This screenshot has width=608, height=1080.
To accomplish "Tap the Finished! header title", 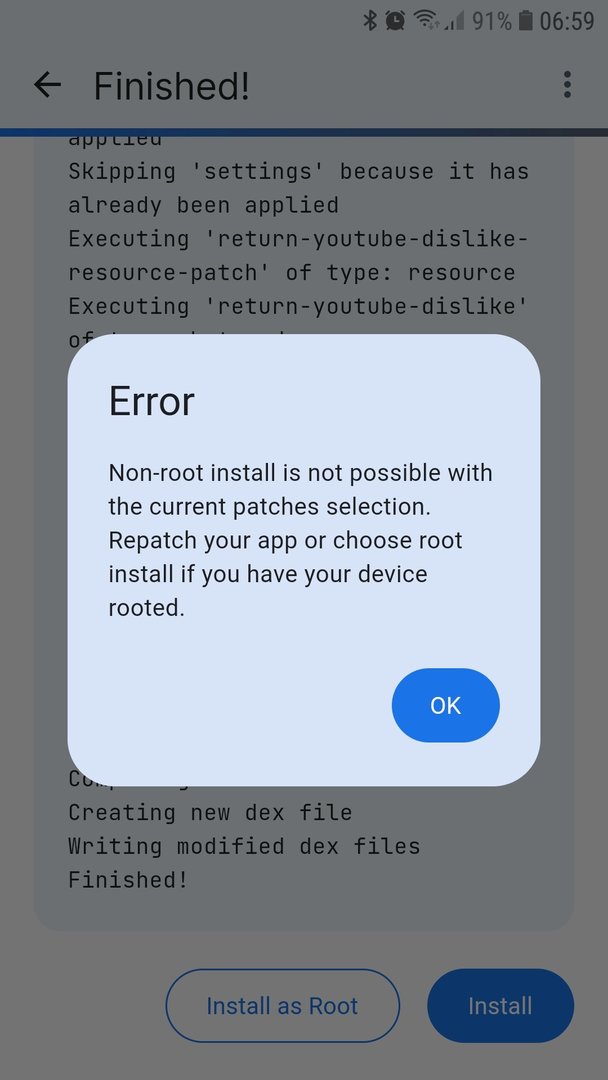I will [x=171, y=86].
